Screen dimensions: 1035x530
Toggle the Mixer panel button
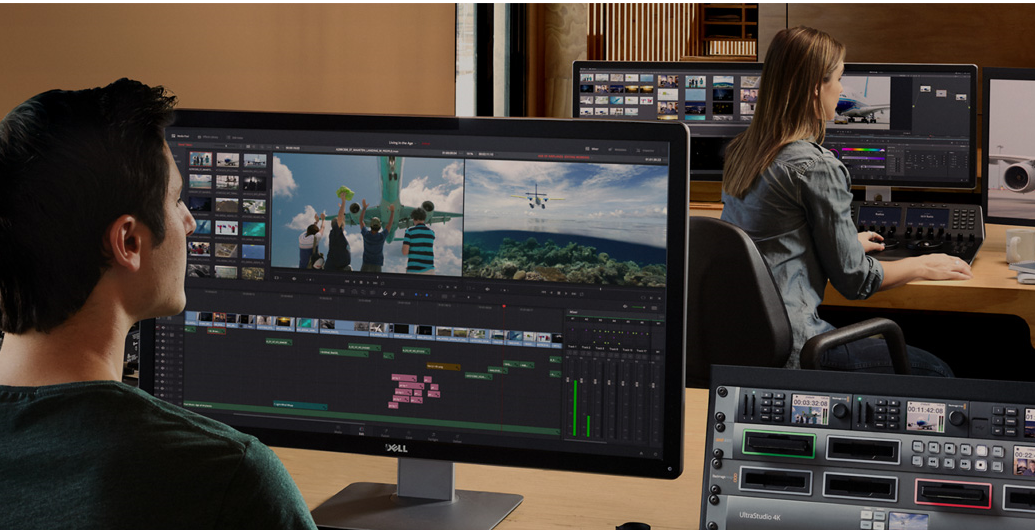coord(592,149)
